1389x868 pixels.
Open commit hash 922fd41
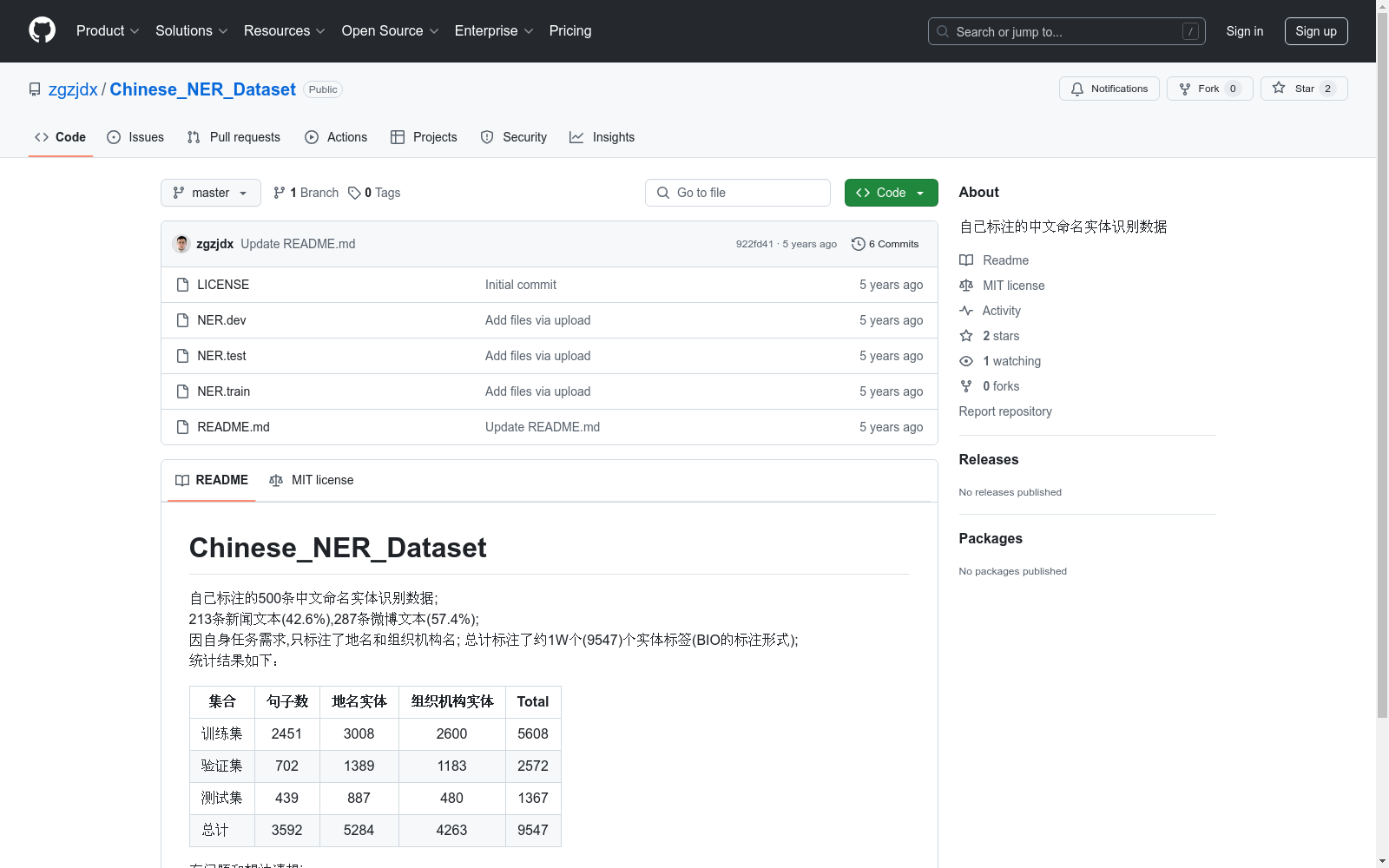(x=754, y=244)
